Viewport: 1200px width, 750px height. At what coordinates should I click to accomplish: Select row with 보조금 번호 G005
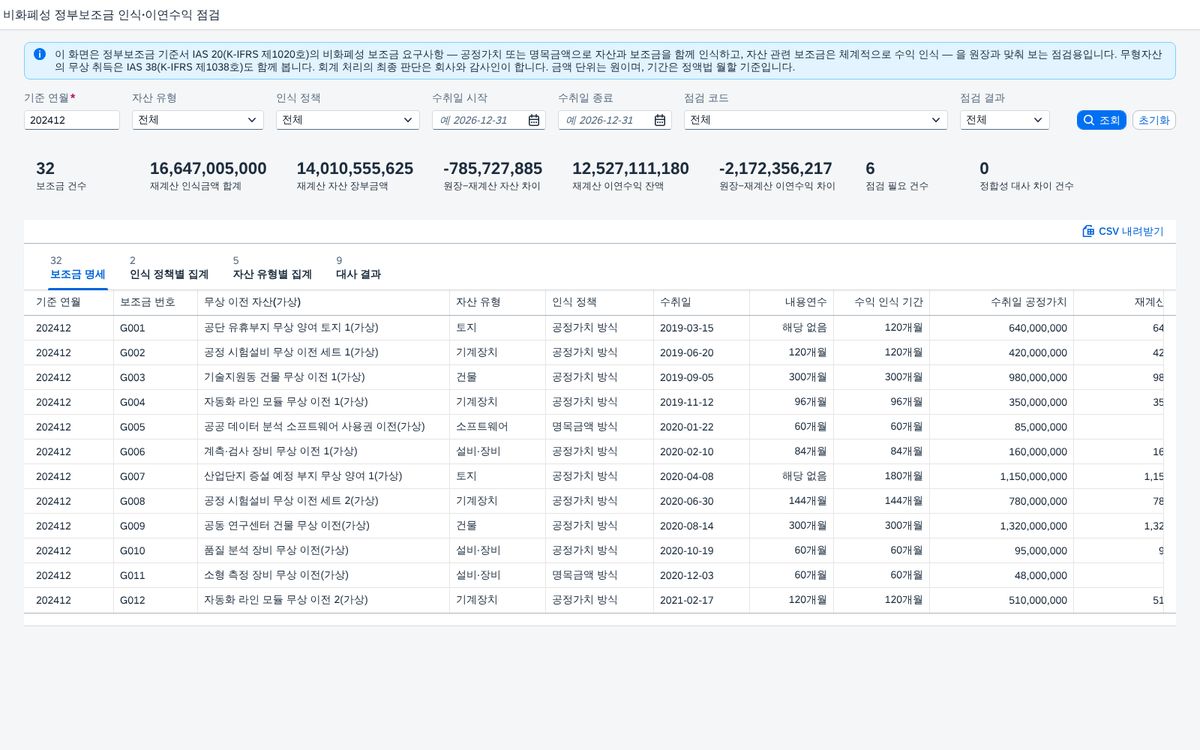click(x=600, y=426)
